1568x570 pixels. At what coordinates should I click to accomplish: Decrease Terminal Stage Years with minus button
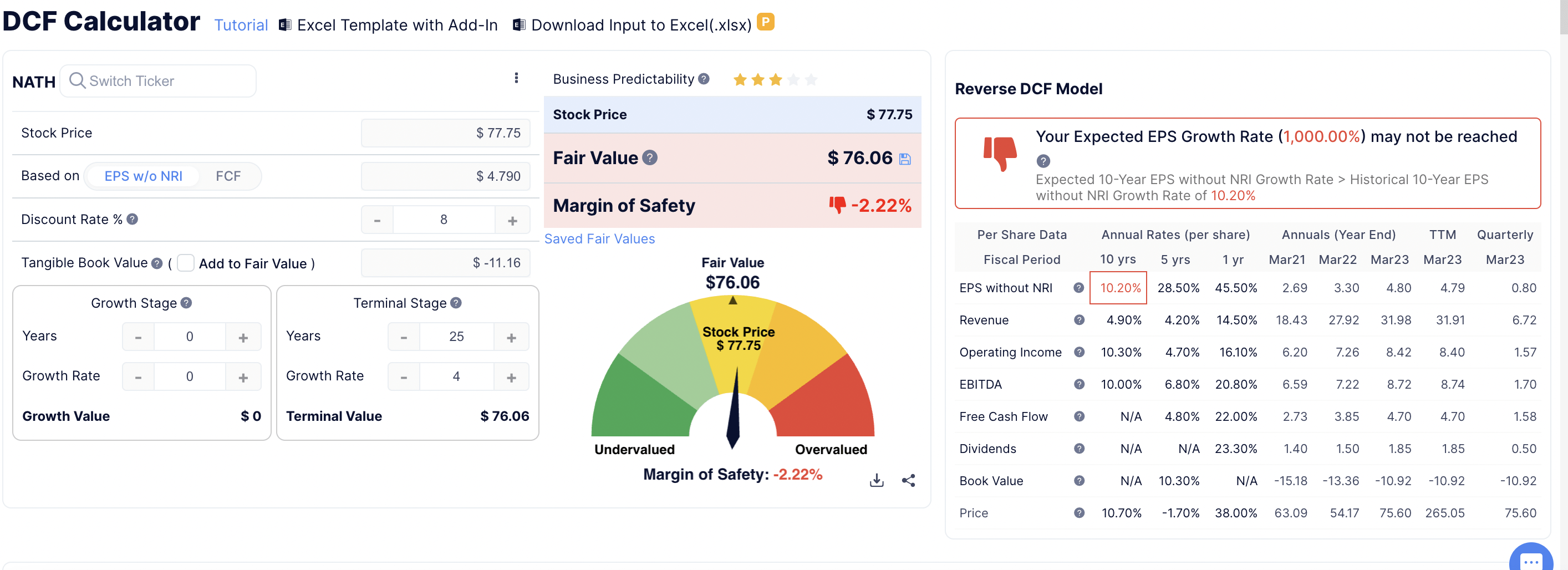[x=404, y=337]
